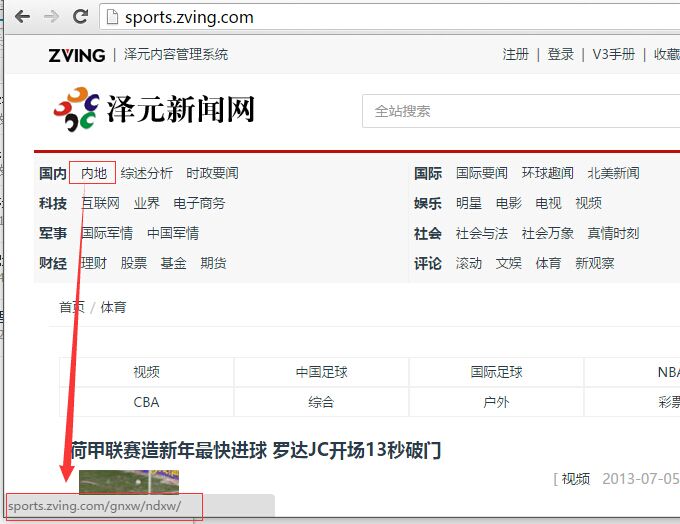Open 体育 under 评论 navigation row
The height and width of the screenshot is (524, 680).
(548, 263)
